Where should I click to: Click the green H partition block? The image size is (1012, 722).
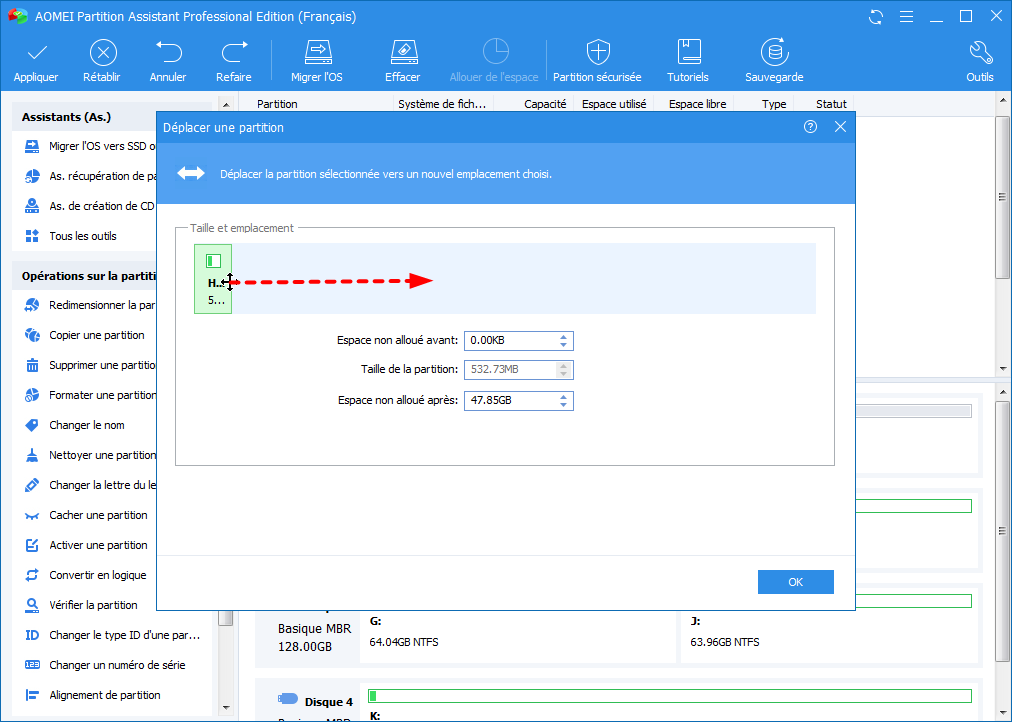pos(213,279)
